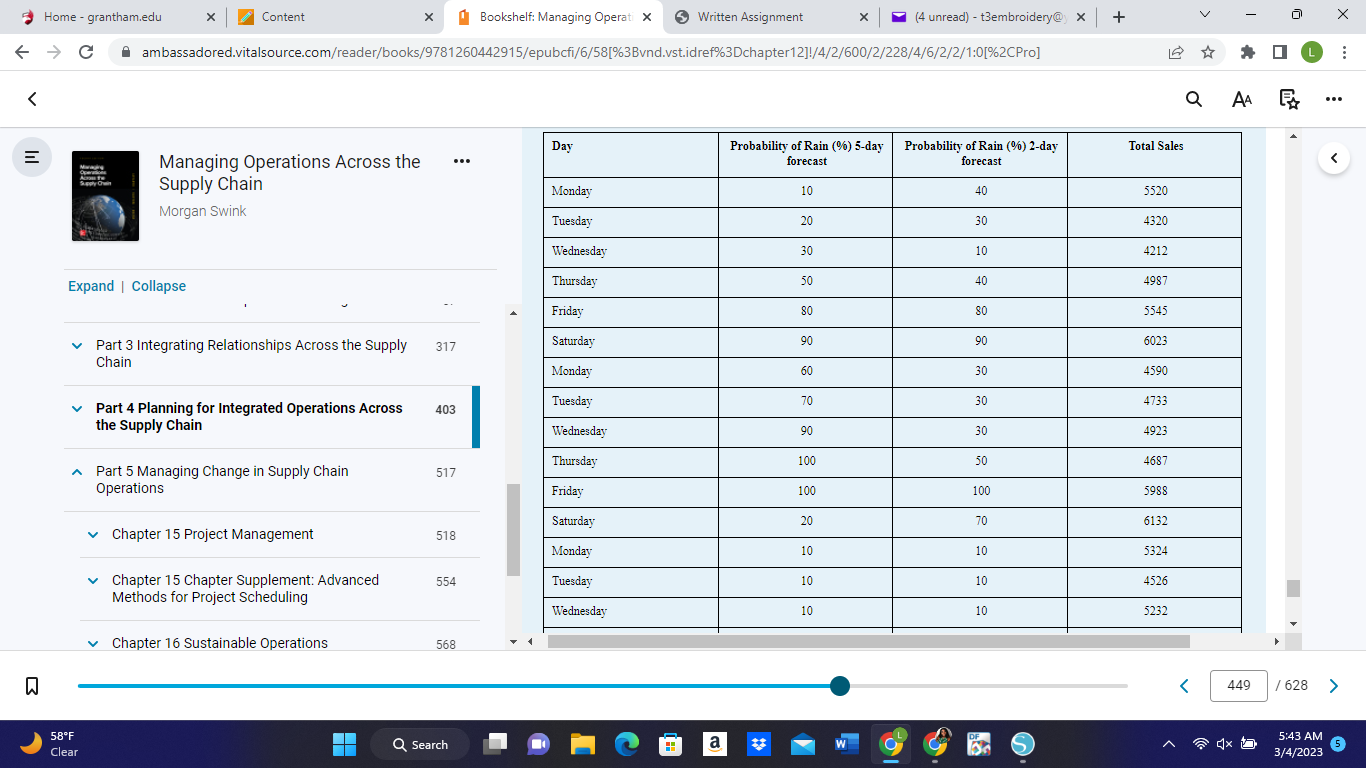Click total sales value 6132
1366x768 pixels.
pos(1155,521)
